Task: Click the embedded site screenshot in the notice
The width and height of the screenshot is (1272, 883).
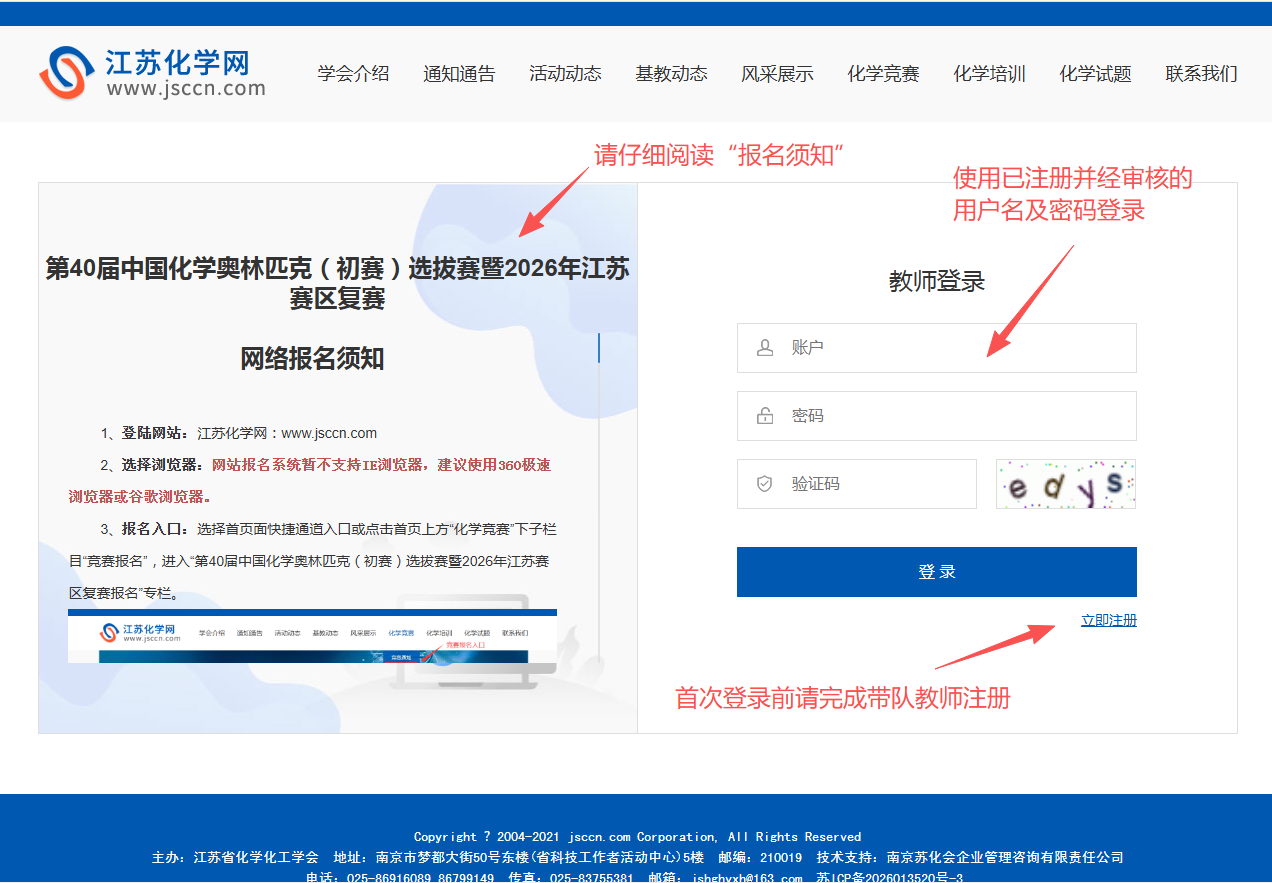Action: tap(312, 636)
